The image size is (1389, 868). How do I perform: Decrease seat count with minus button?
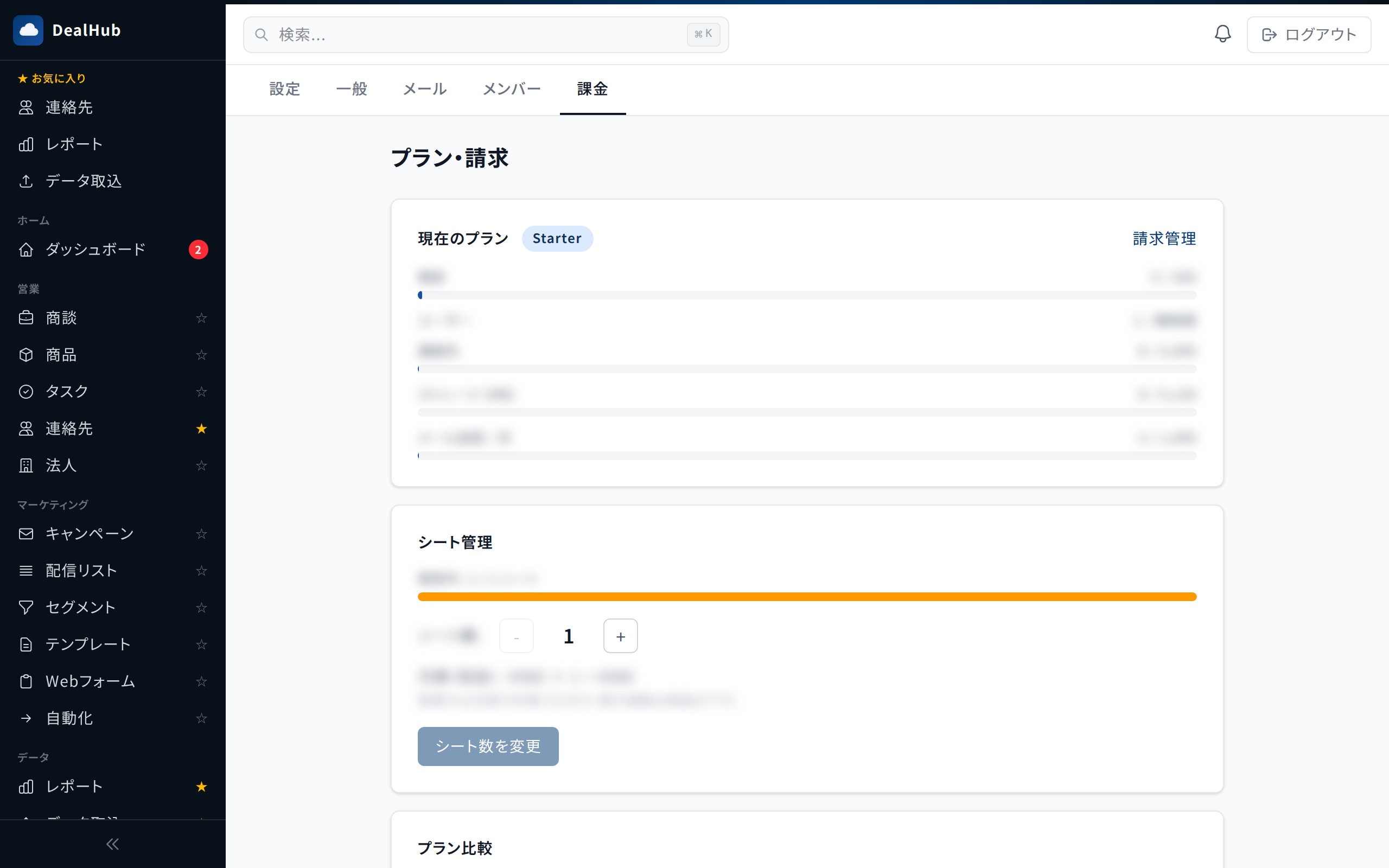tap(516, 636)
